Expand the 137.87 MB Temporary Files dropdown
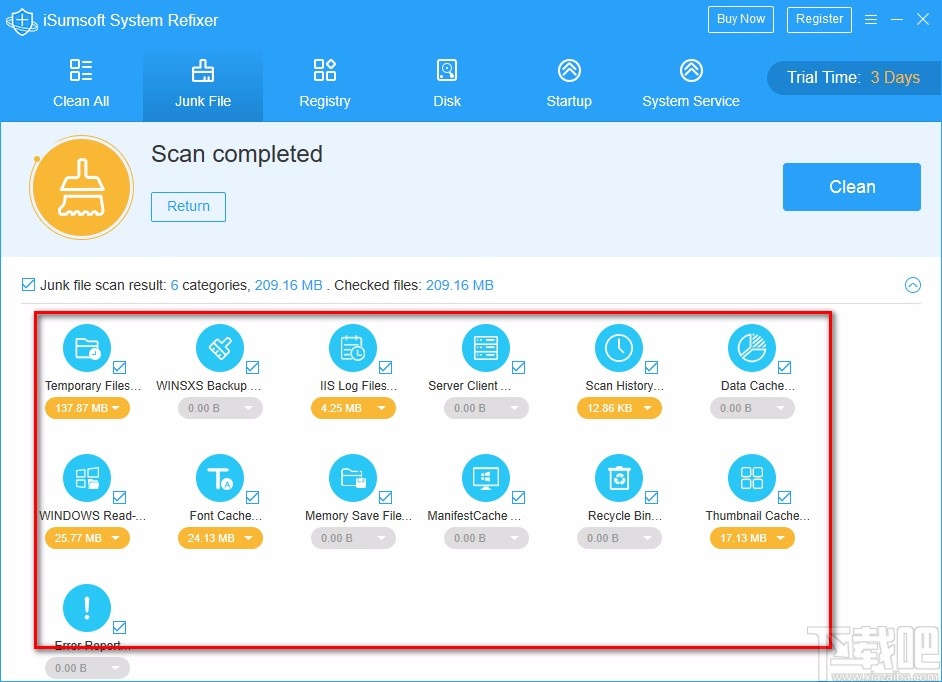 87,408
